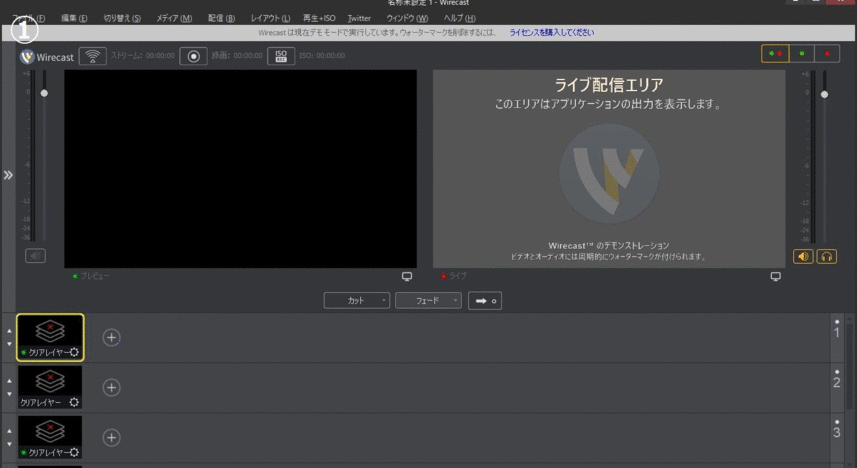The width and height of the screenshot is (857, 468).
Task: Open the 切り替え(S) menu
Action: pos(122,18)
